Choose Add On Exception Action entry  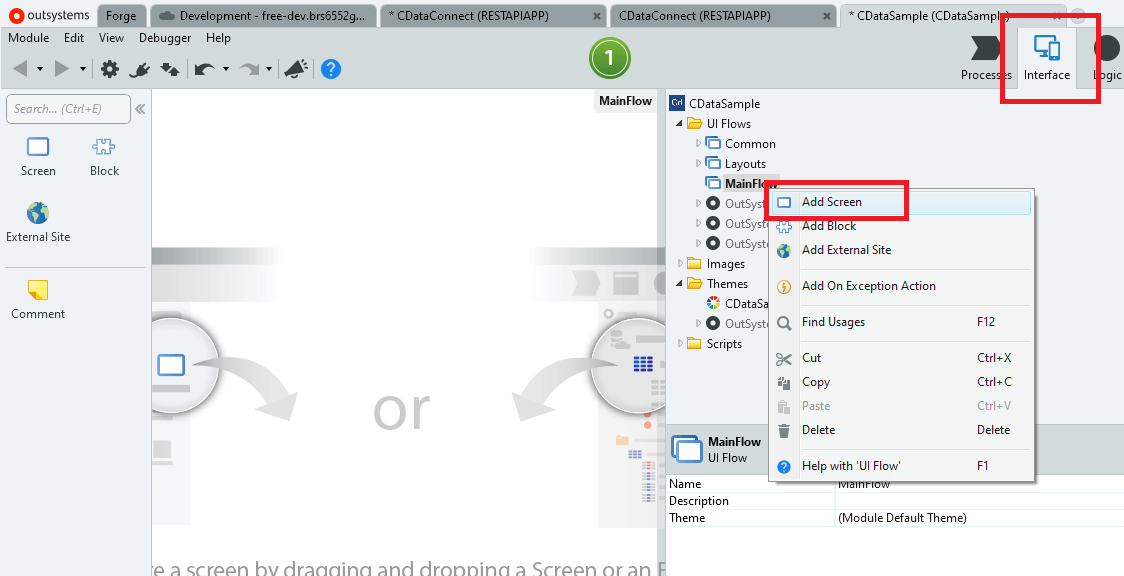point(901,286)
